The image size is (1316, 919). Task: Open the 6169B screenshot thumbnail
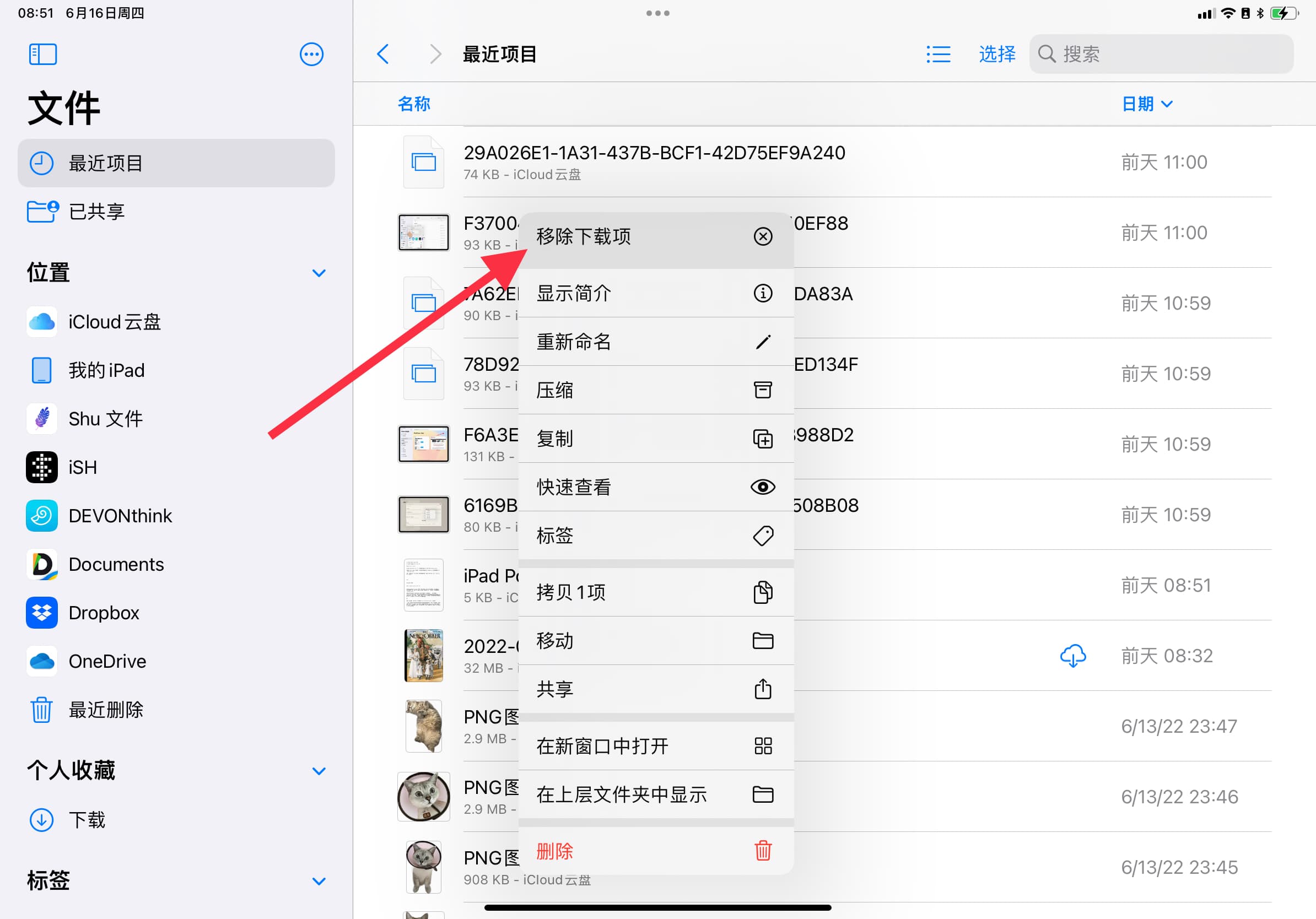tap(424, 515)
